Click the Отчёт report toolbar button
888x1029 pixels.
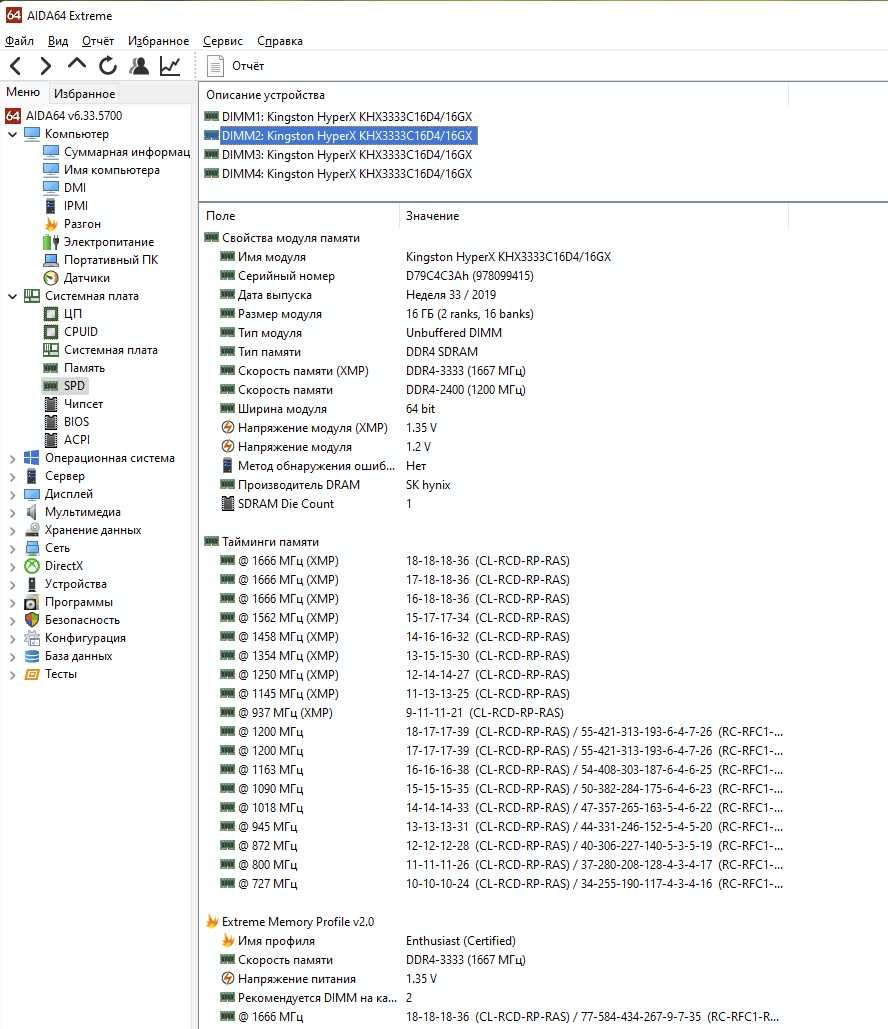236,66
